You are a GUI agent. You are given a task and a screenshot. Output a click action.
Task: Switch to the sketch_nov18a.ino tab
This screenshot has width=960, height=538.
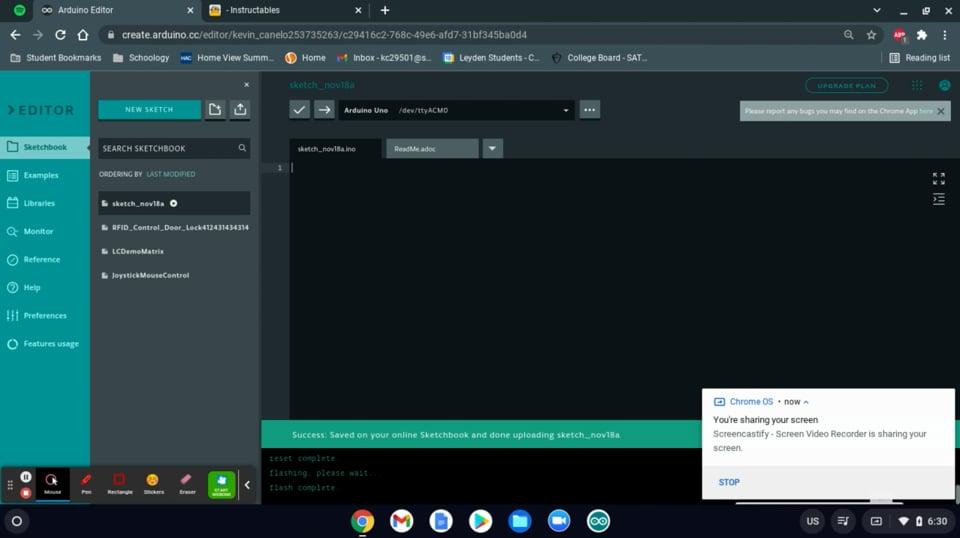pyautogui.click(x=336, y=149)
